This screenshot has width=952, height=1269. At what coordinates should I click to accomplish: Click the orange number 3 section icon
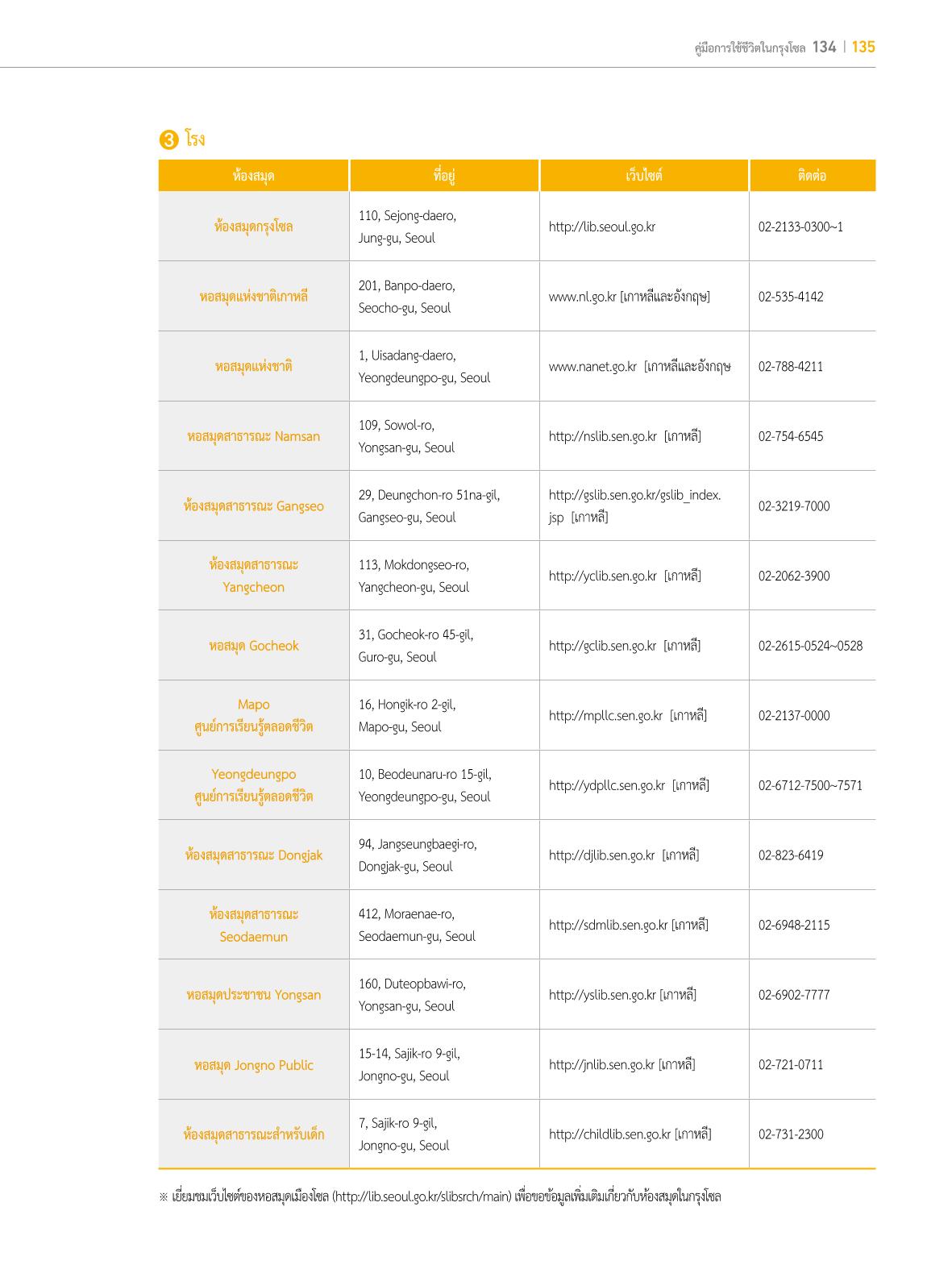pos(168,140)
